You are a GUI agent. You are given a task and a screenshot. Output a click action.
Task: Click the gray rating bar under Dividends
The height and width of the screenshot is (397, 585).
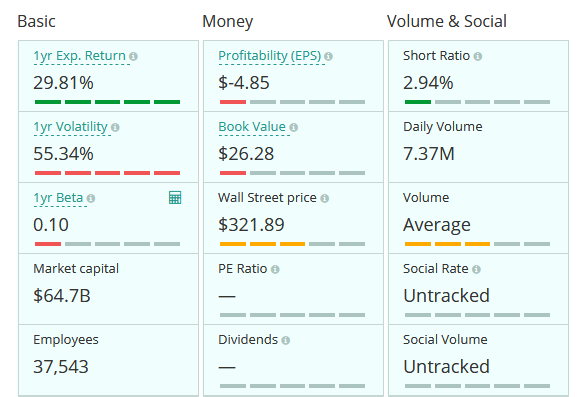pyautogui.click(x=292, y=386)
